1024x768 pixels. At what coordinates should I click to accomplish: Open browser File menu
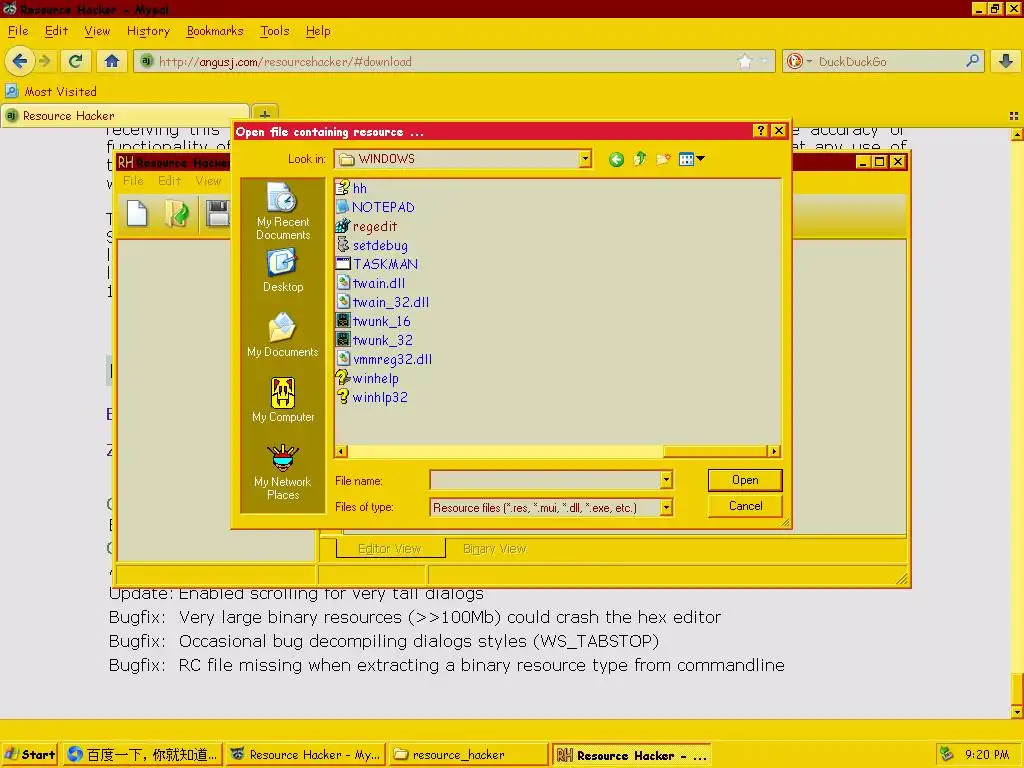[x=18, y=31]
